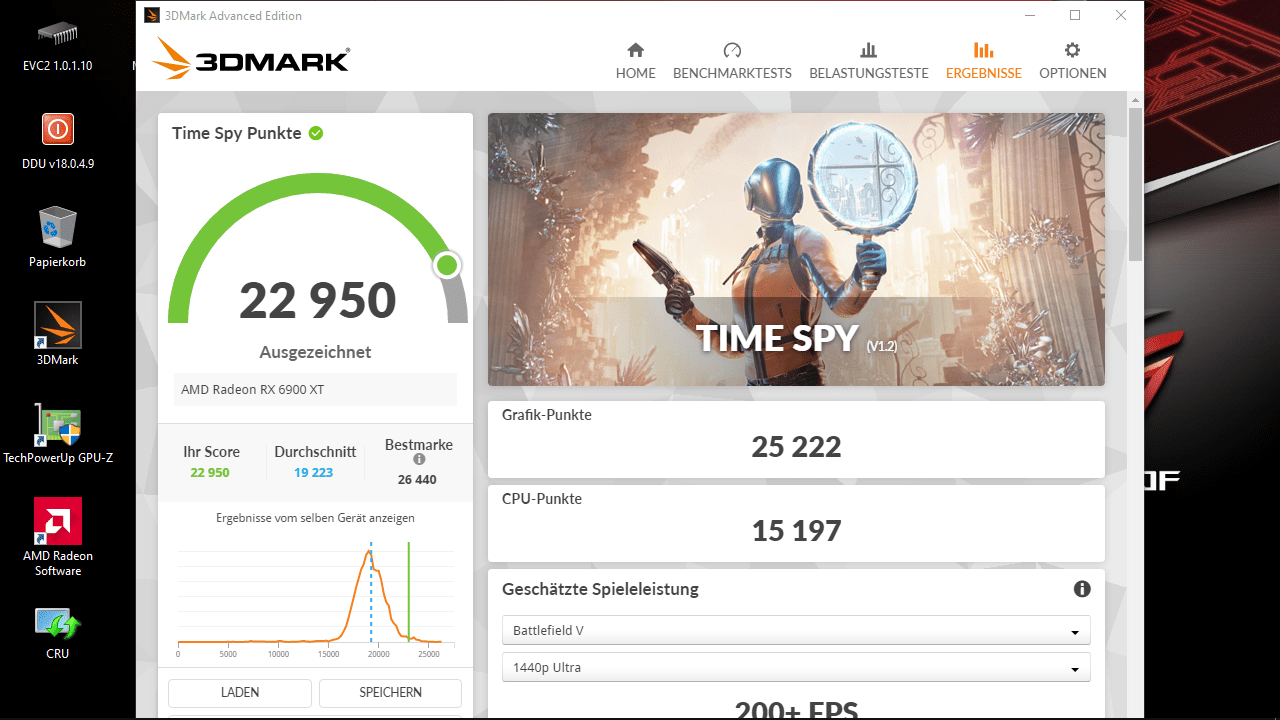Select the AMD Radeon Software desktop icon
Image resolution: width=1280 pixels, height=720 pixels.
(57, 538)
